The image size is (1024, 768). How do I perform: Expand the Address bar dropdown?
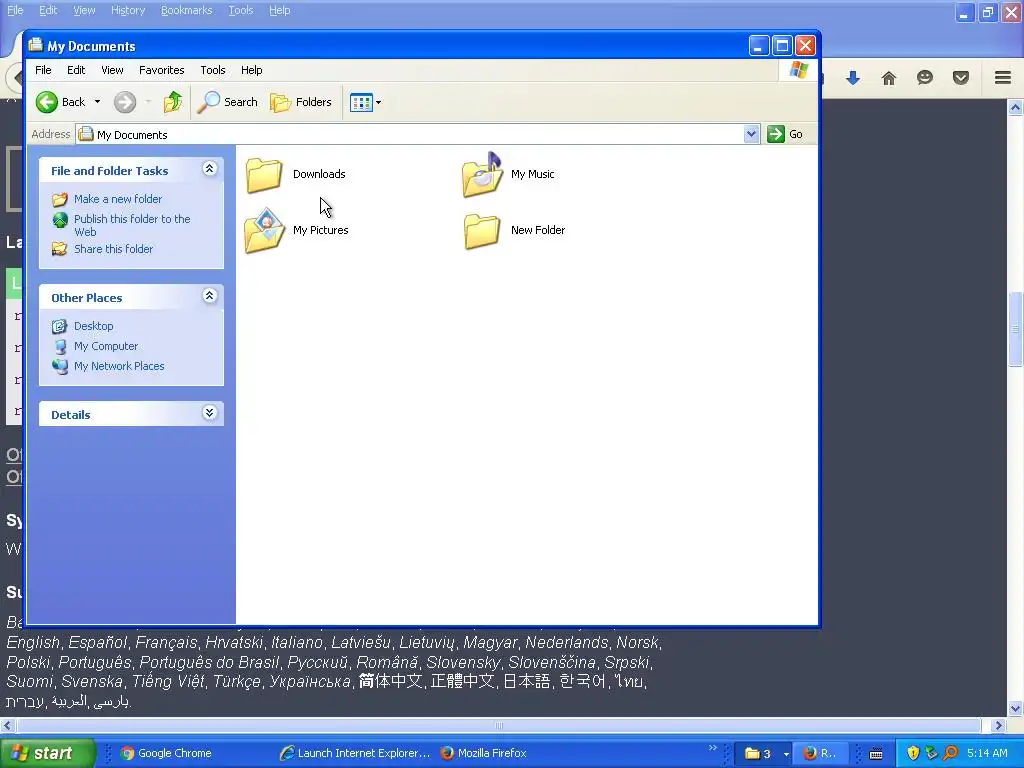click(751, 134)
